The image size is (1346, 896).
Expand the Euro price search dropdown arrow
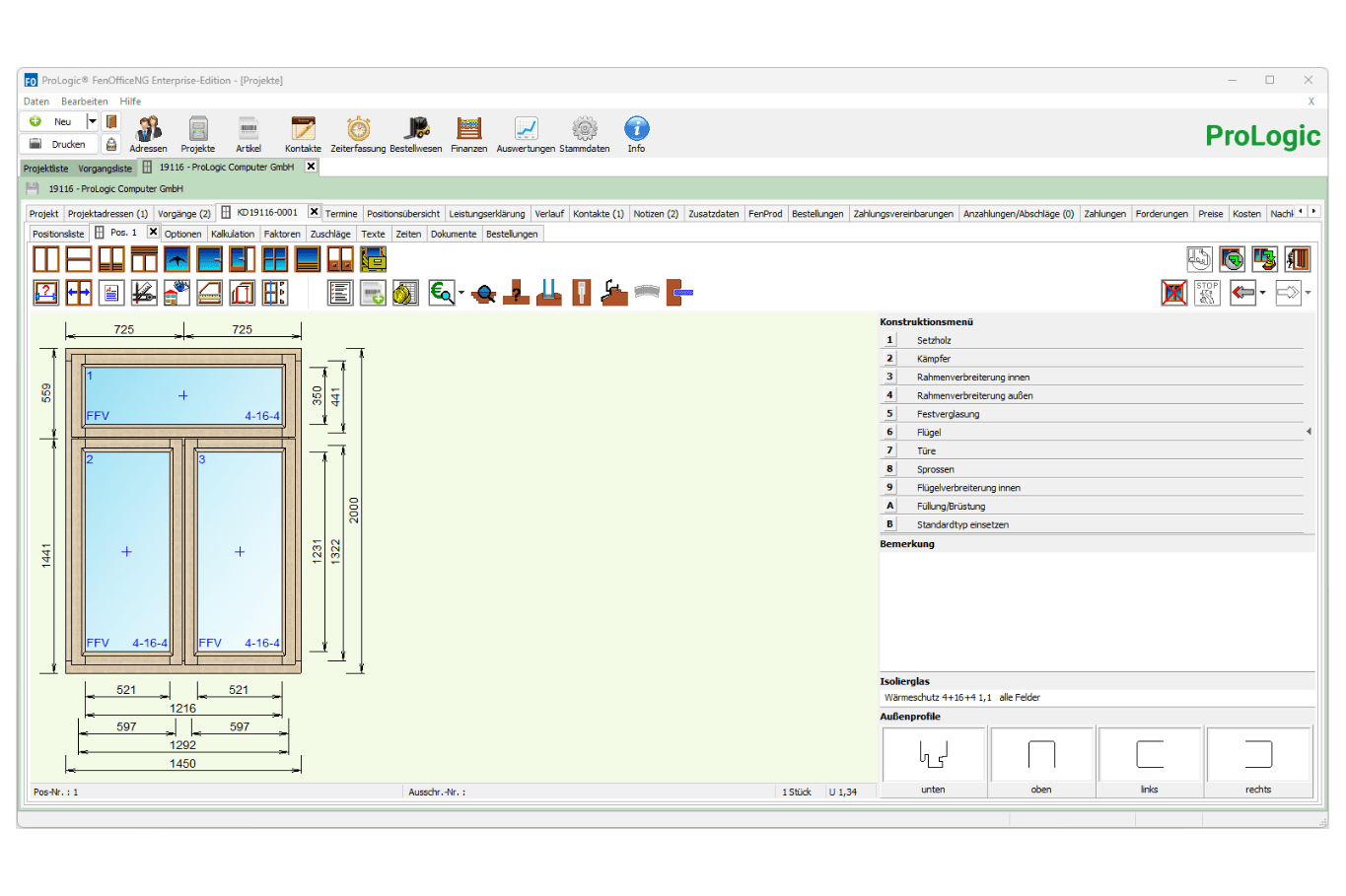point(460,294)
